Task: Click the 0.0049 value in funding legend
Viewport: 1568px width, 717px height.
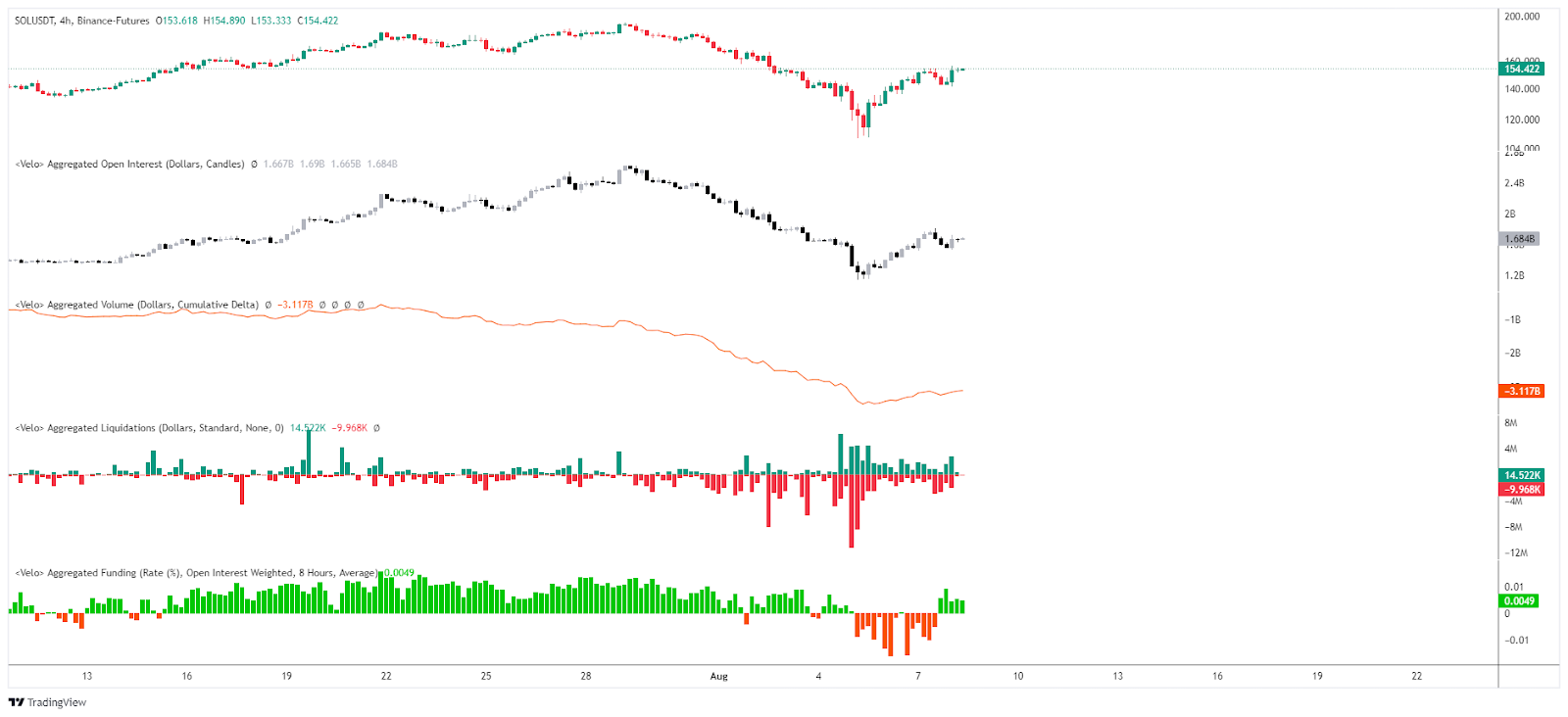Action: point(399,573)
